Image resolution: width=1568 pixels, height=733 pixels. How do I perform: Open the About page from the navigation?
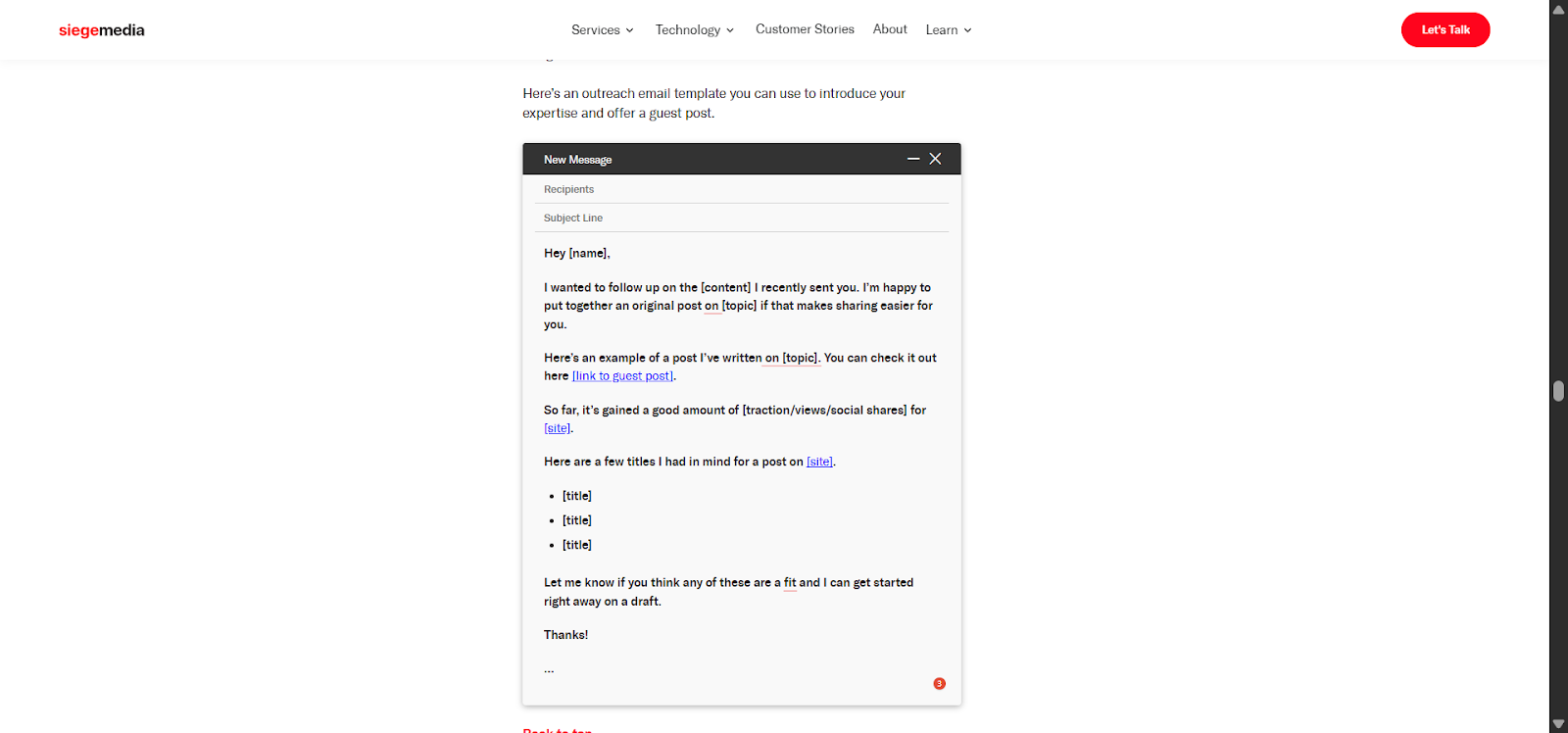[889, 29]
